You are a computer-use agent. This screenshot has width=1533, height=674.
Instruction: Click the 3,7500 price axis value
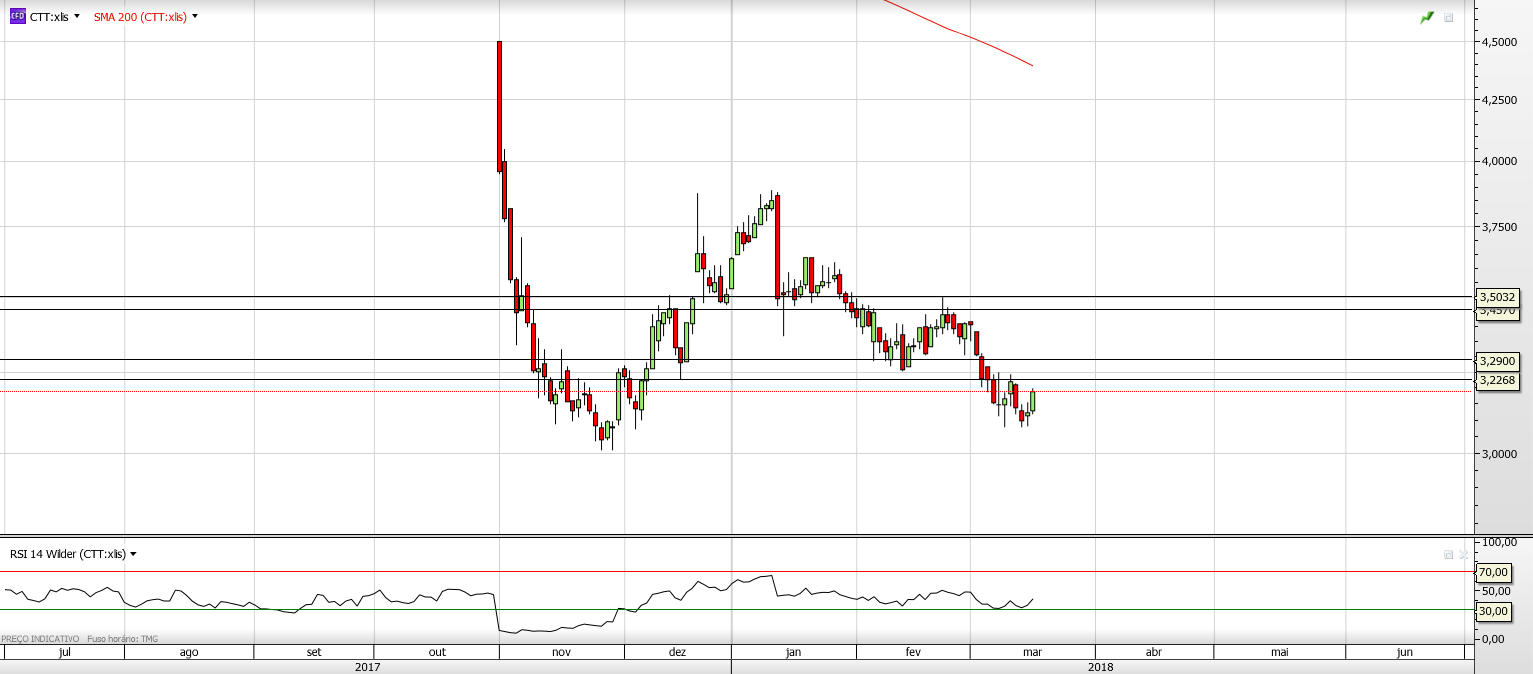click(x=1501, y=227)
